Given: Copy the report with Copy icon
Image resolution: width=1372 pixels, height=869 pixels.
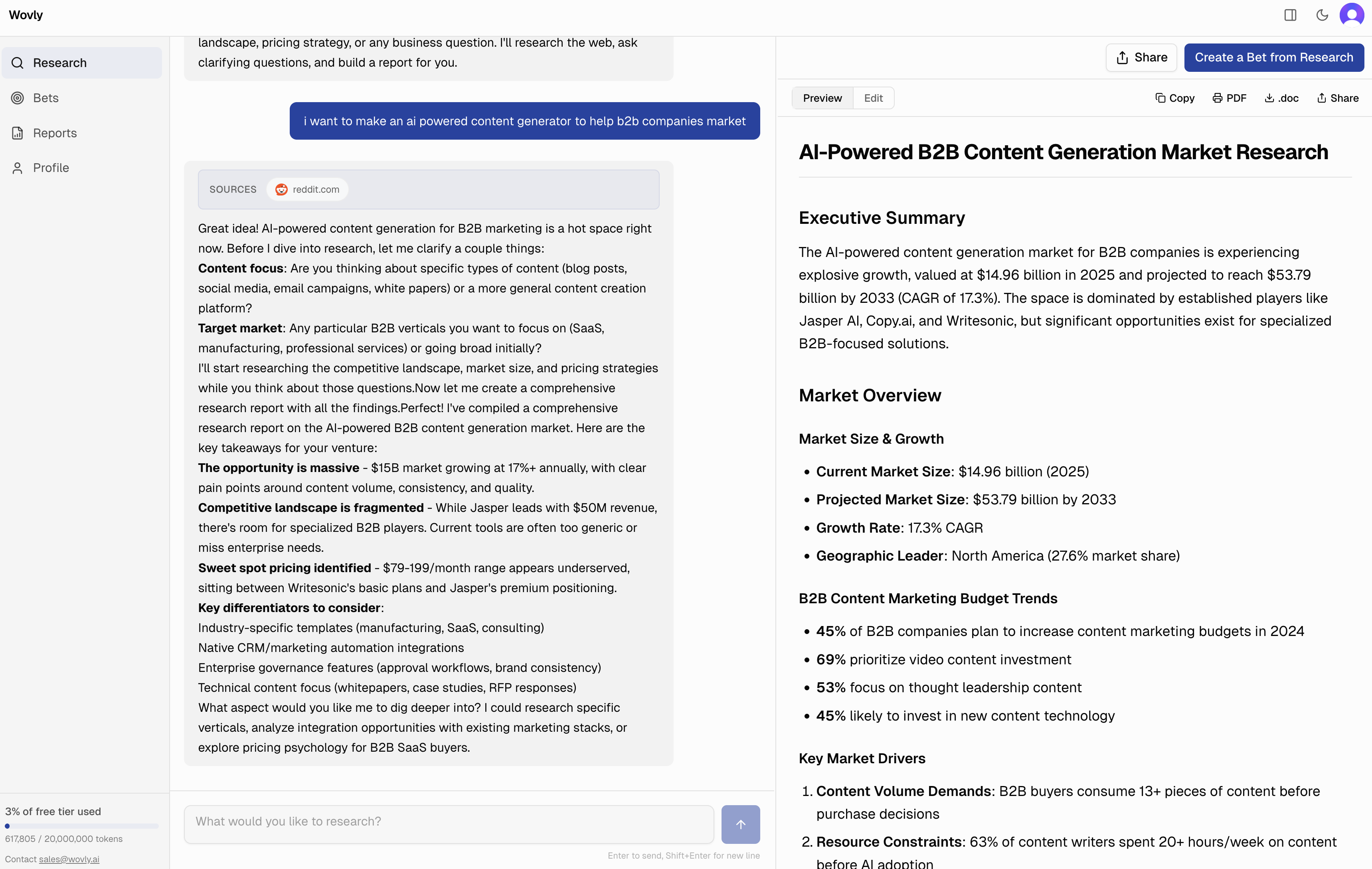Looking at the screenshot, I should (x=1175, y=98).
